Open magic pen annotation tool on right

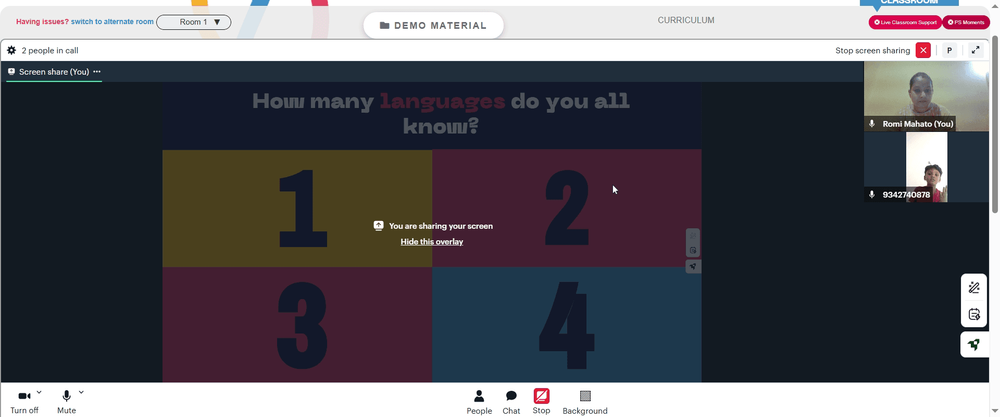tap(974, 288)
